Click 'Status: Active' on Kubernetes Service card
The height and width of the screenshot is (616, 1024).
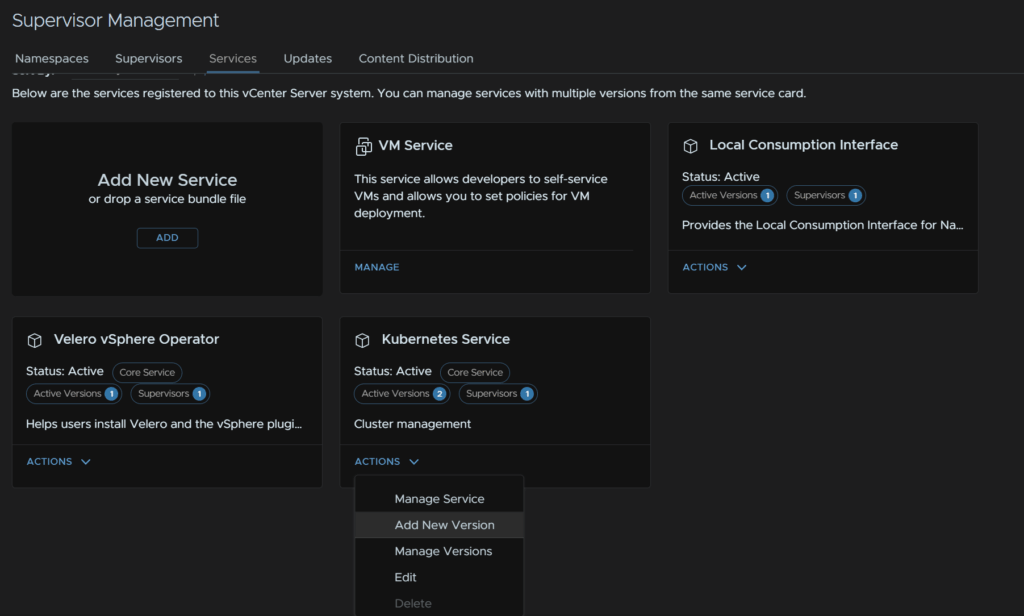(x=392, y=371)
